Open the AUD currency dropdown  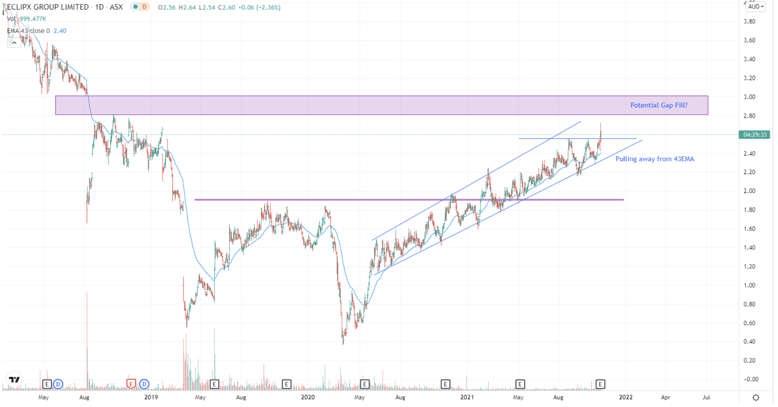coord(755,5)
